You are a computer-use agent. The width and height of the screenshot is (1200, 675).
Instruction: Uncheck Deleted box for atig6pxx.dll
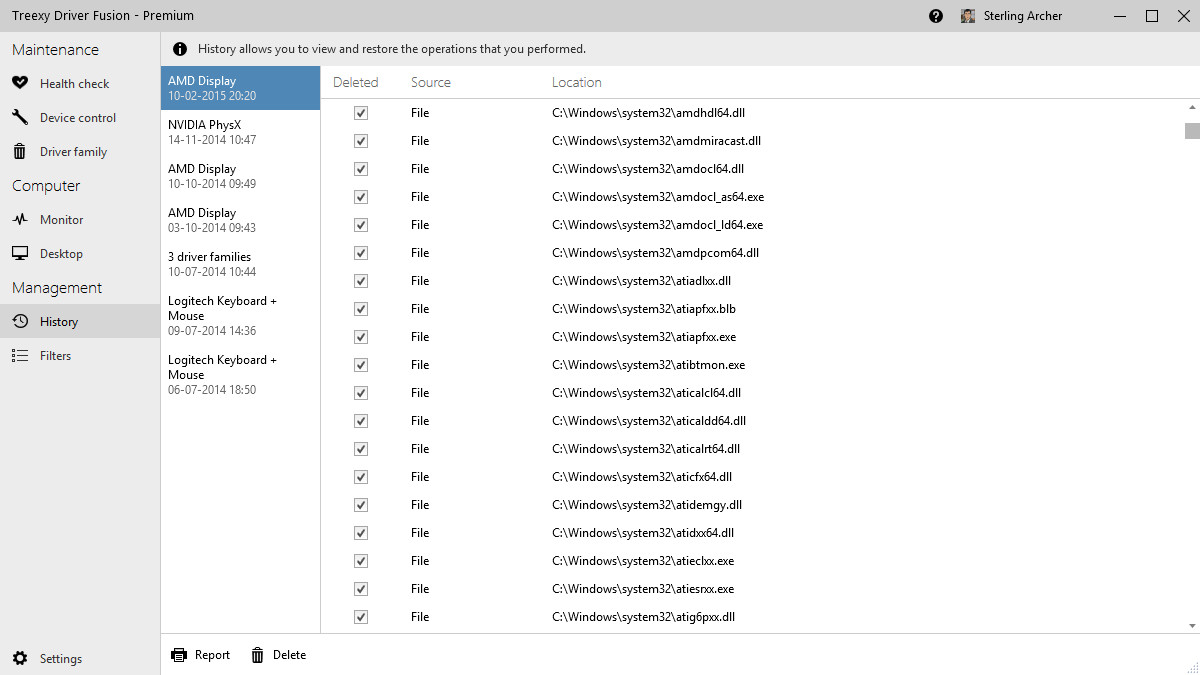(x=361, y=617)
